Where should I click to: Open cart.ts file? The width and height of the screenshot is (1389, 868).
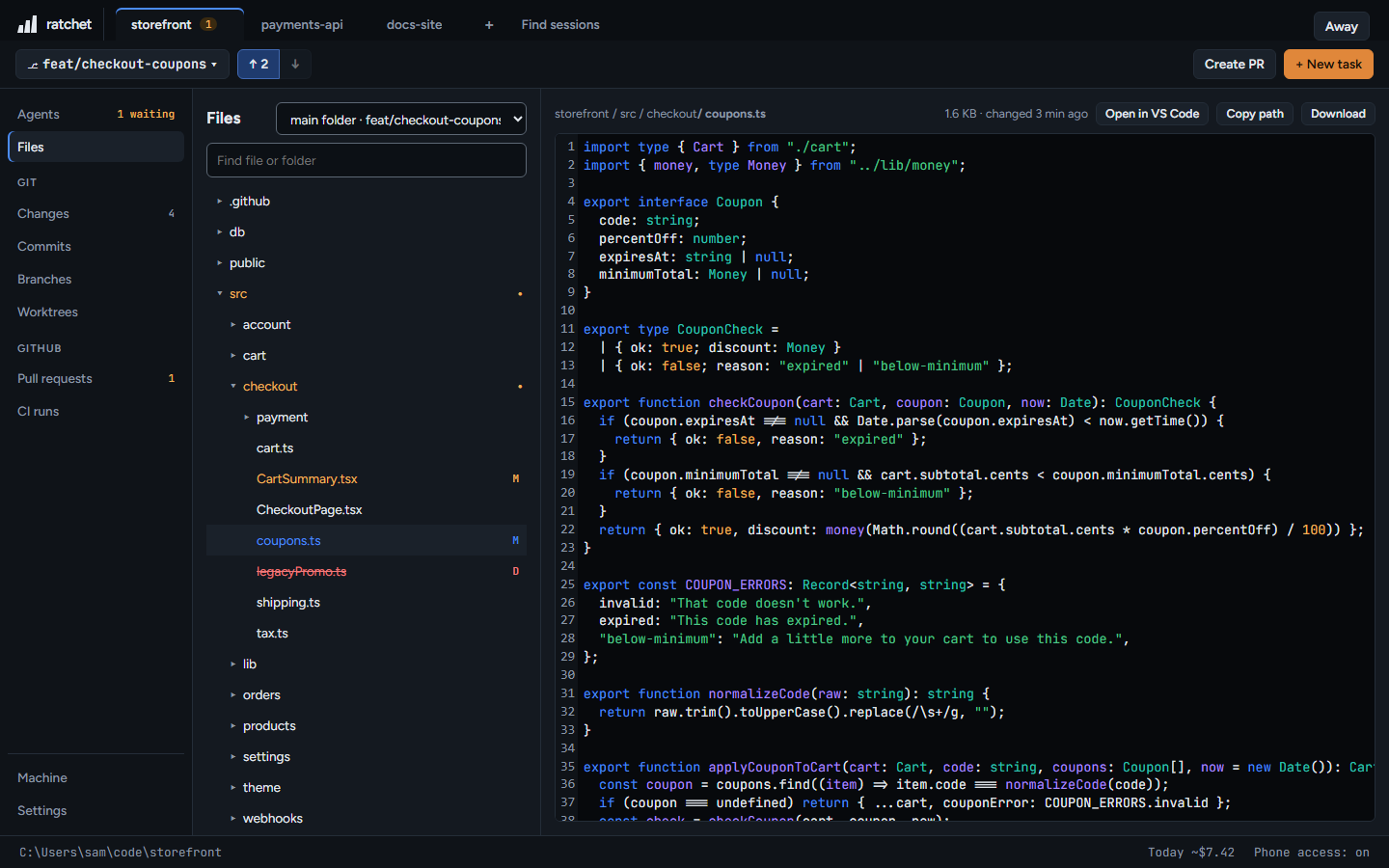click(x=367, y=448)
